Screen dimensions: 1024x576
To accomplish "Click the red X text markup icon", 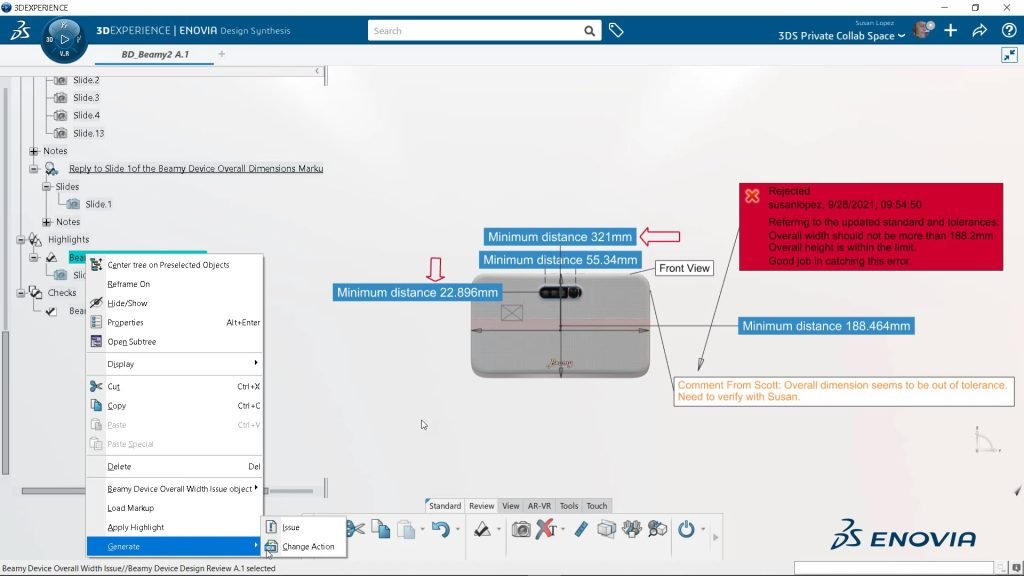I will coord(546,528).
